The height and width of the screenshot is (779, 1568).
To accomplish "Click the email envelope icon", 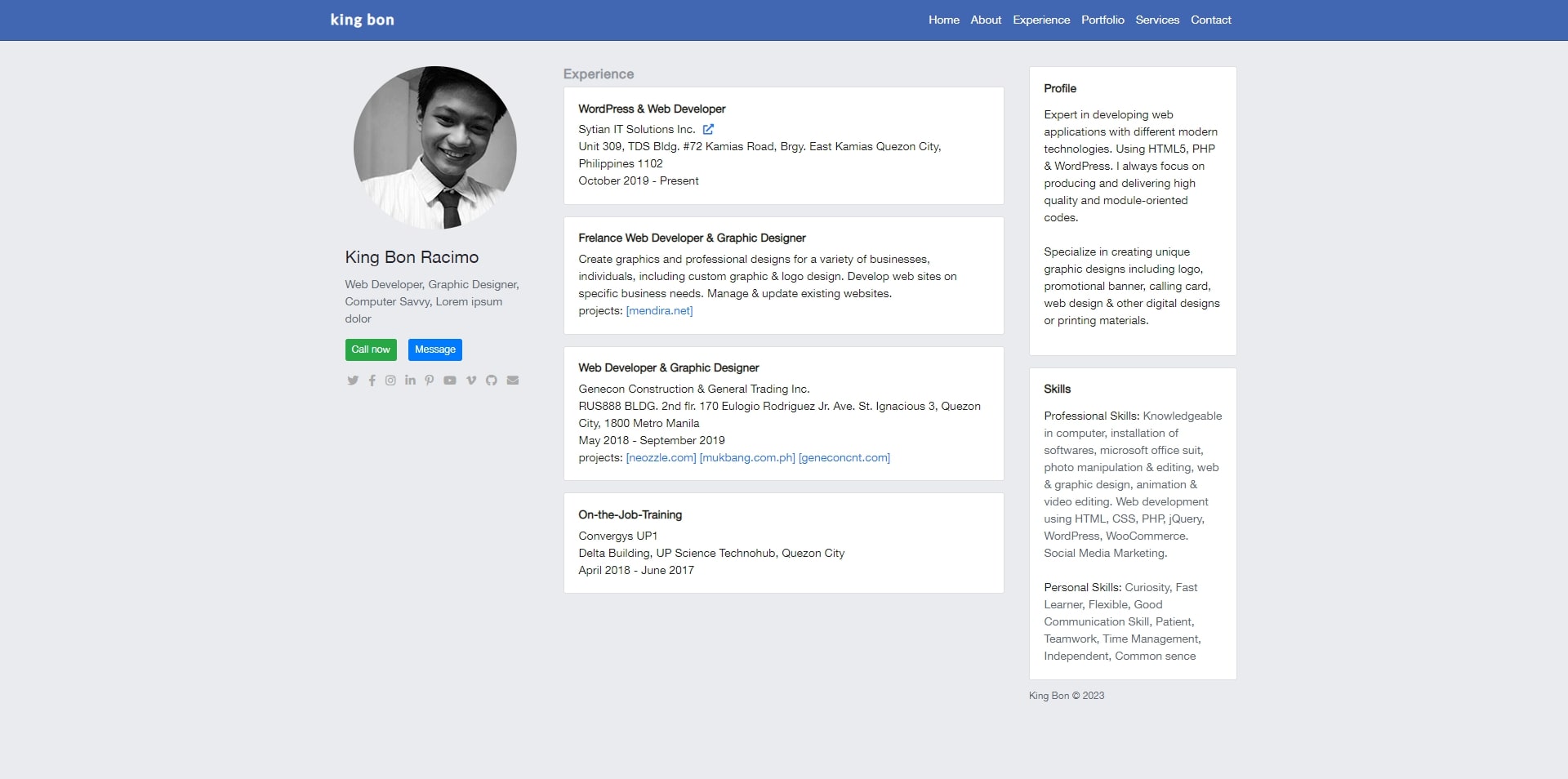I will tap(512, 381).
